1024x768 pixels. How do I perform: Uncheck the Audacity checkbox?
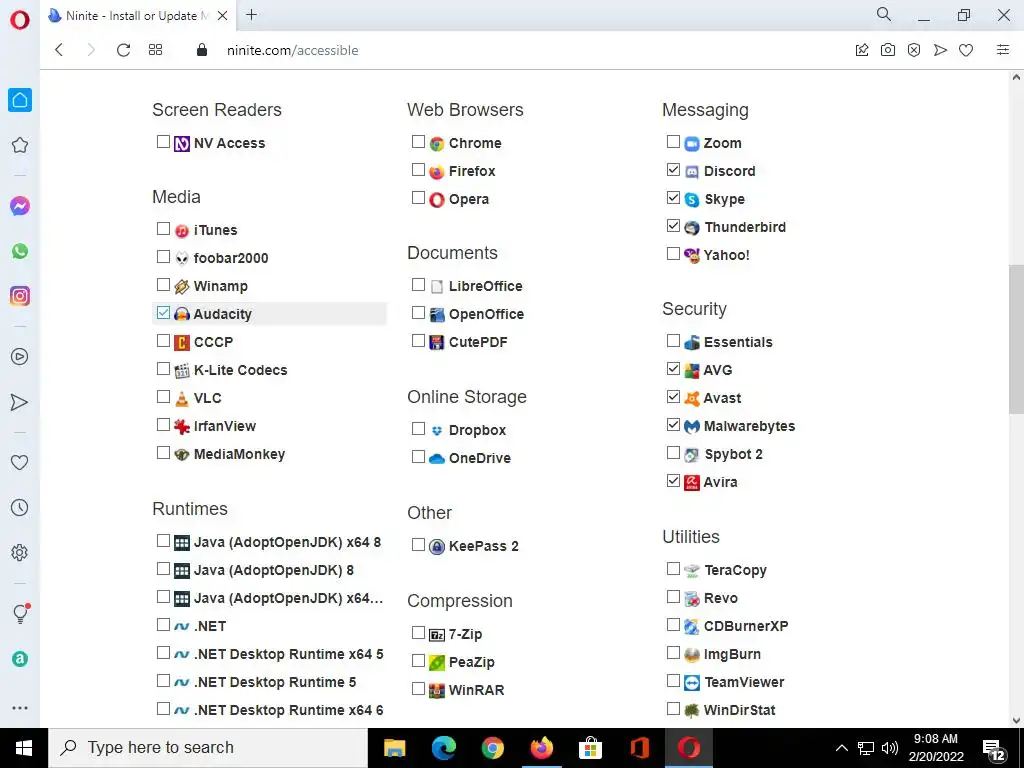click(163, 313)
